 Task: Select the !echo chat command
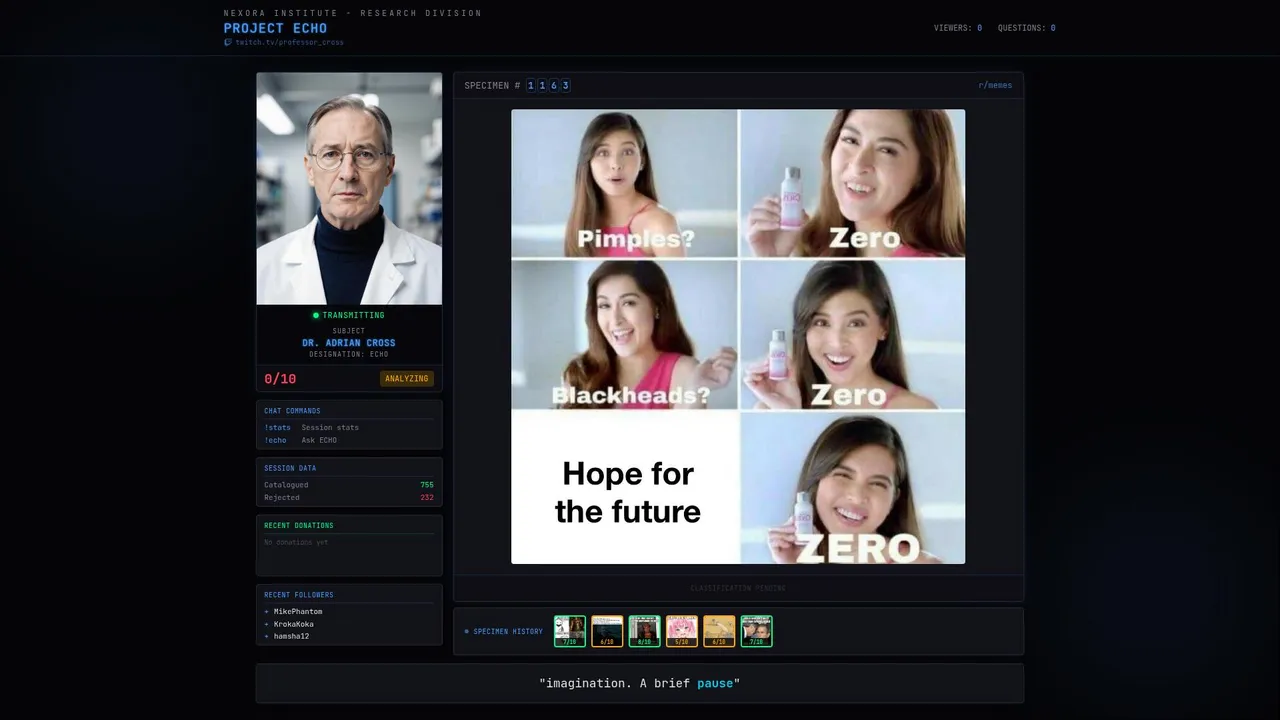[275, 440]
